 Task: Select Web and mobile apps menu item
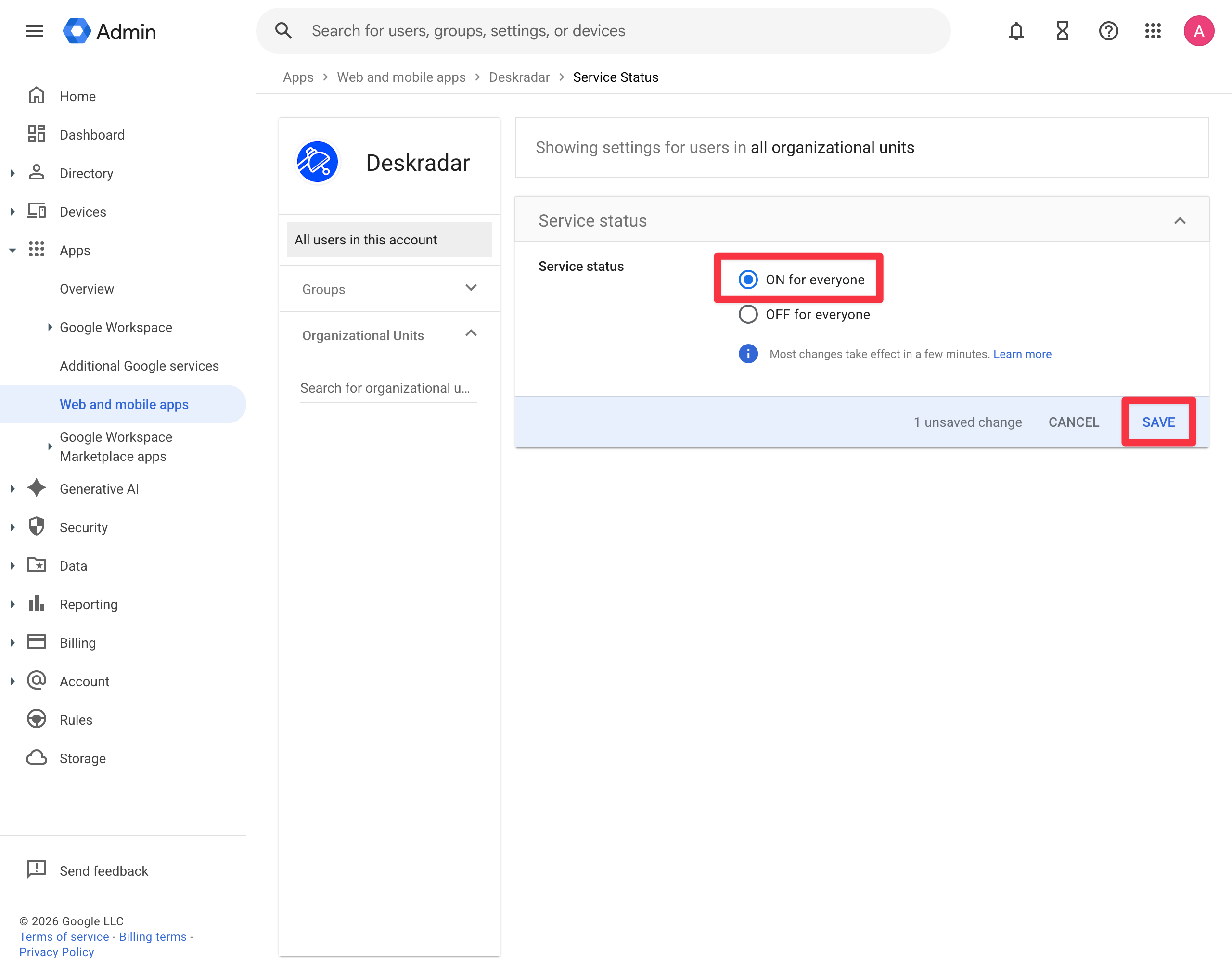tap(123, 404)
